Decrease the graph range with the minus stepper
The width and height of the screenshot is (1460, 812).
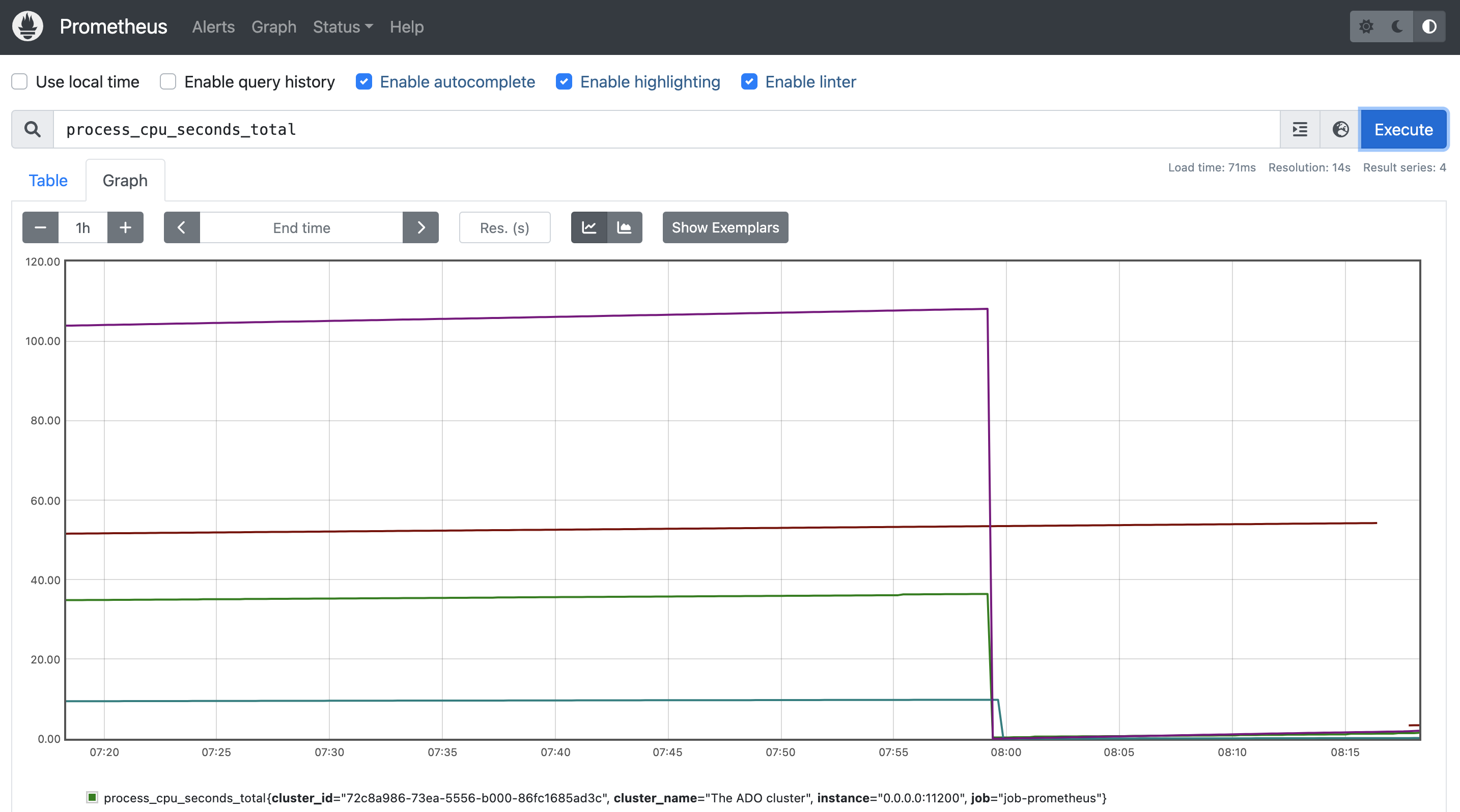[40, 227]
